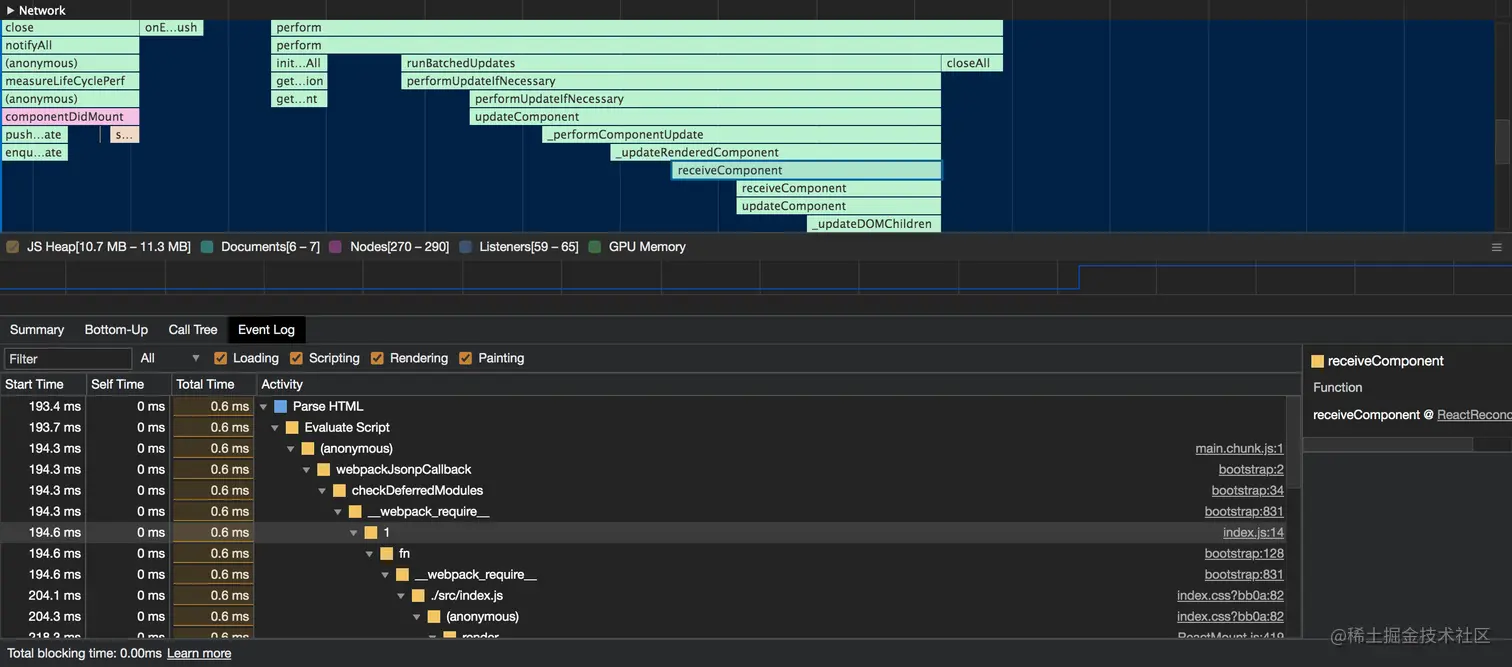Collapse the Parse HTML row
The image size is (1512, 667).
(264, 407)
